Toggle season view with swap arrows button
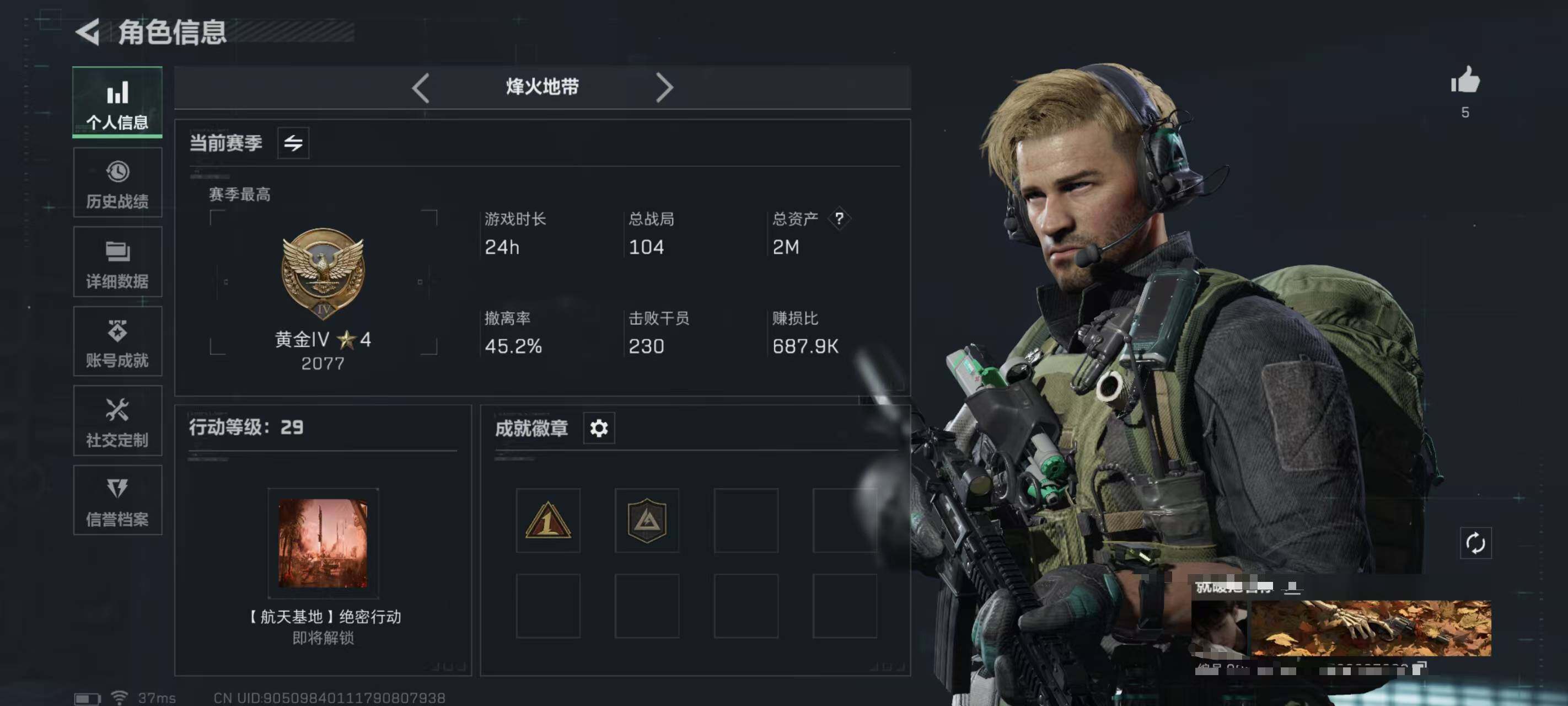Viewport: 1568px width, 706px height. (293, 143)
